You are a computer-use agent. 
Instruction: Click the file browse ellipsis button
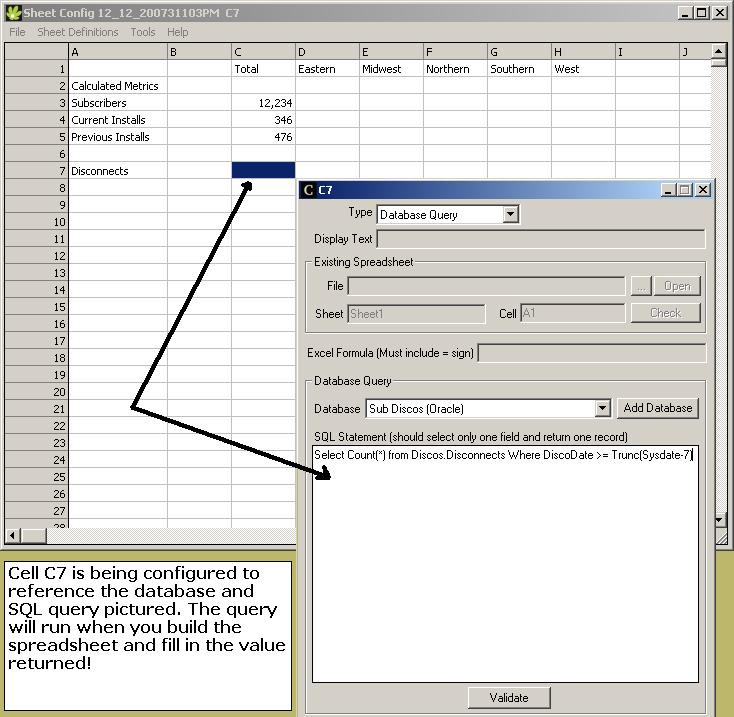(x=641, y=286)
